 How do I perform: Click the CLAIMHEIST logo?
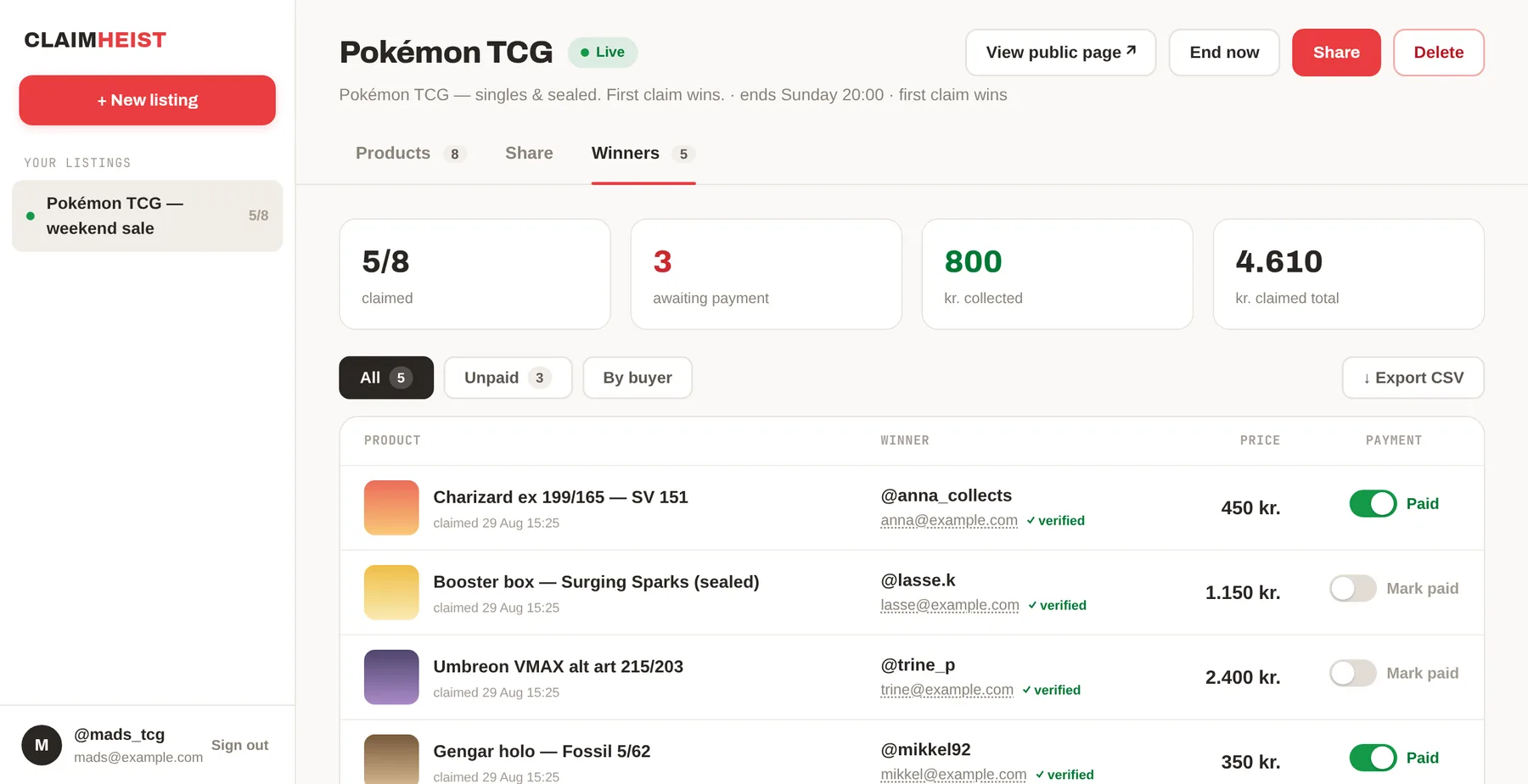click(x=95, y=40)
